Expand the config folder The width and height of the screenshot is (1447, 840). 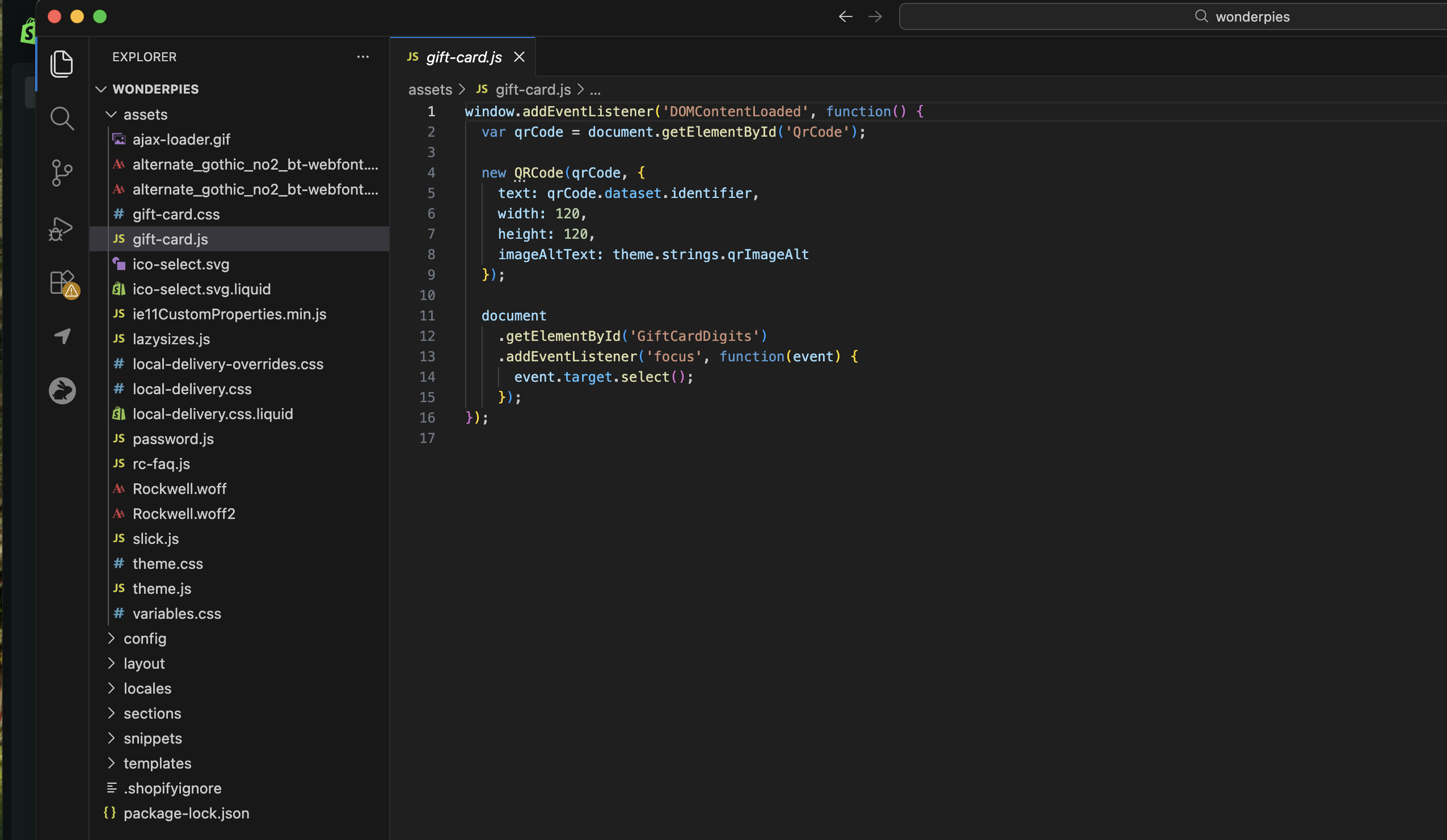[x=145, y=639]
